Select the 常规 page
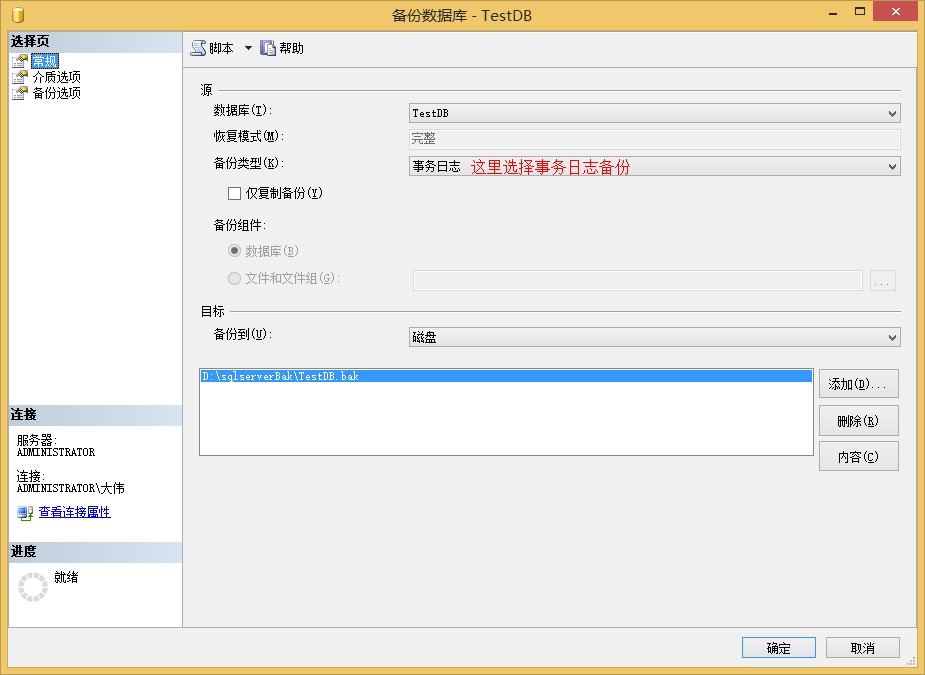The height and width of the screenshot is (675, 925). (x=45, y=61)
